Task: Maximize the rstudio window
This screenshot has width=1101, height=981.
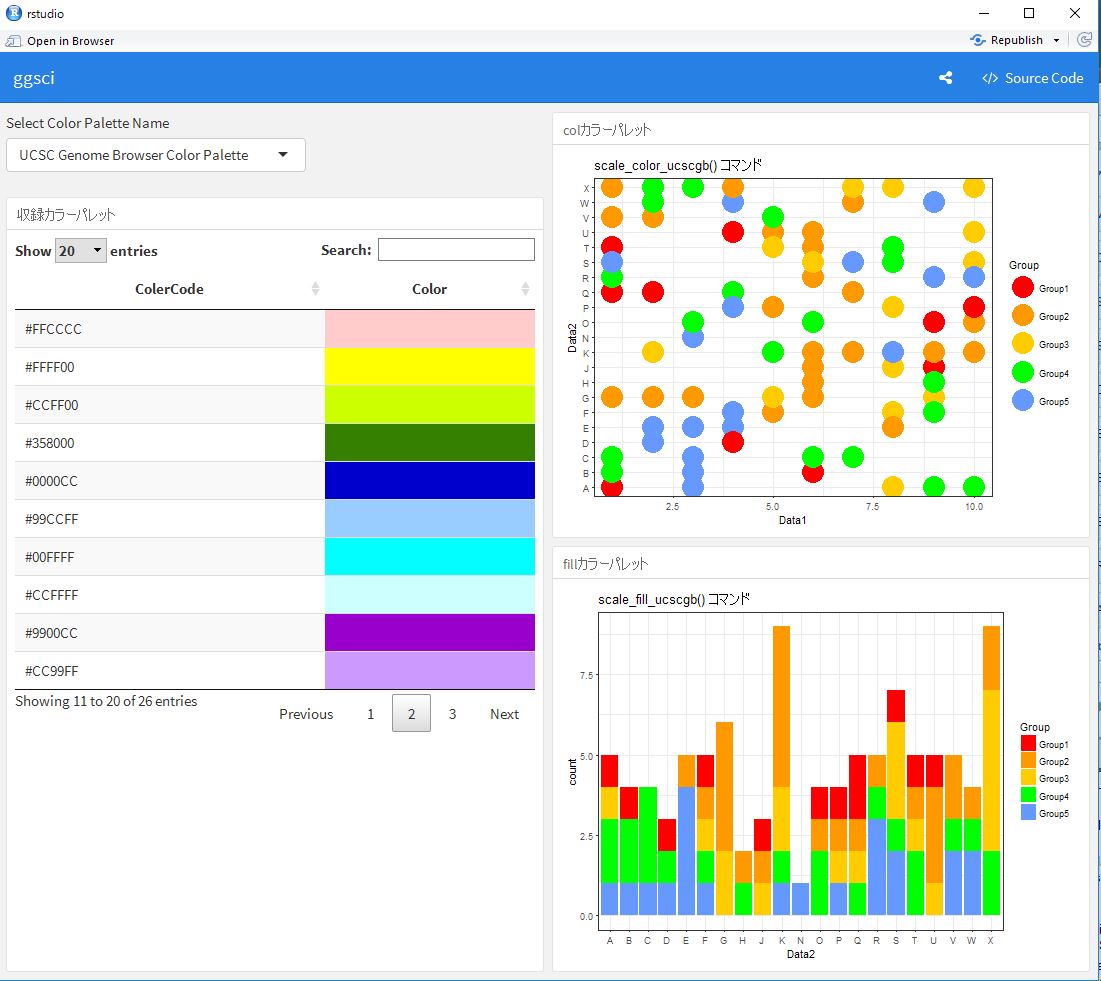Action: 1029,13
